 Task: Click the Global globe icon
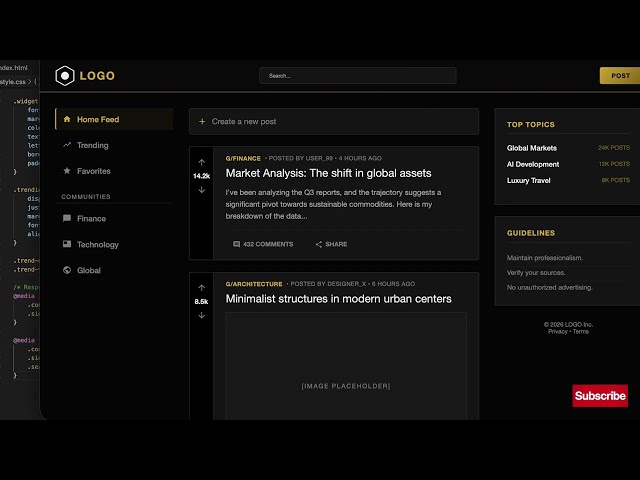tap(67, 270)
